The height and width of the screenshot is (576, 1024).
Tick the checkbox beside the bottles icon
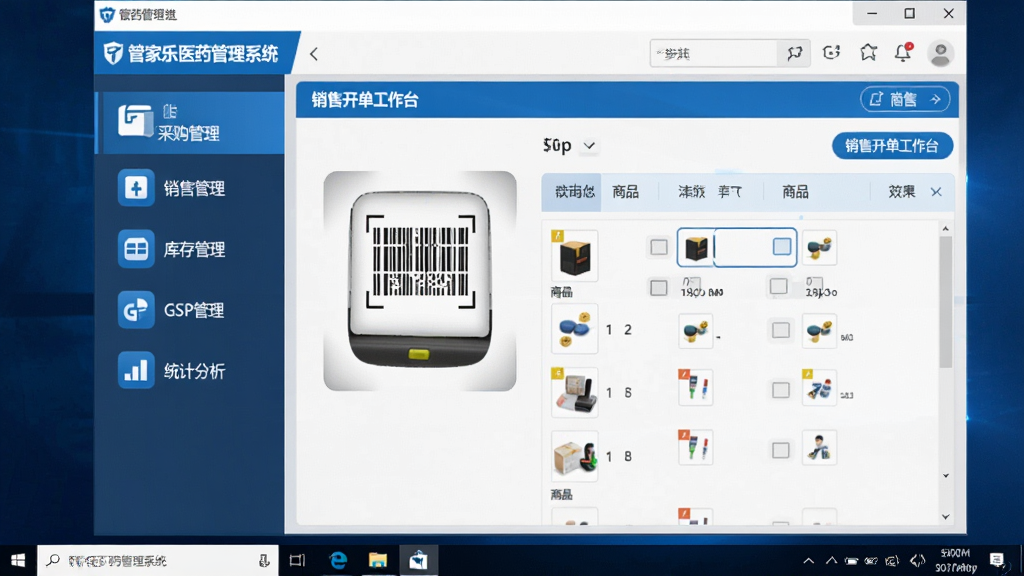pyautogui.click(x=780, y=390)
